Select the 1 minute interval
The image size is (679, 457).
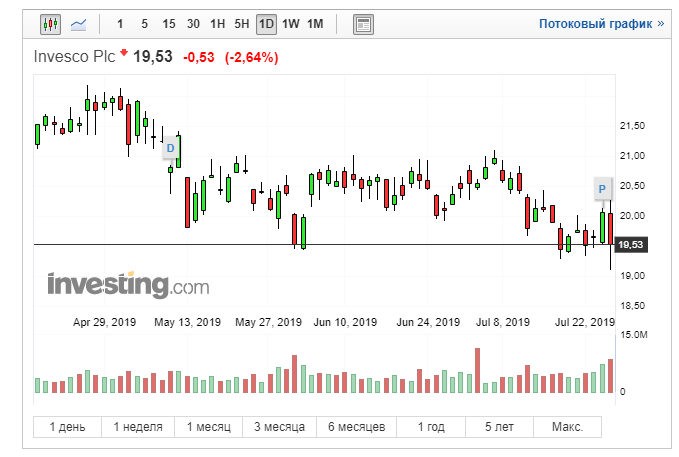point(120,24)
